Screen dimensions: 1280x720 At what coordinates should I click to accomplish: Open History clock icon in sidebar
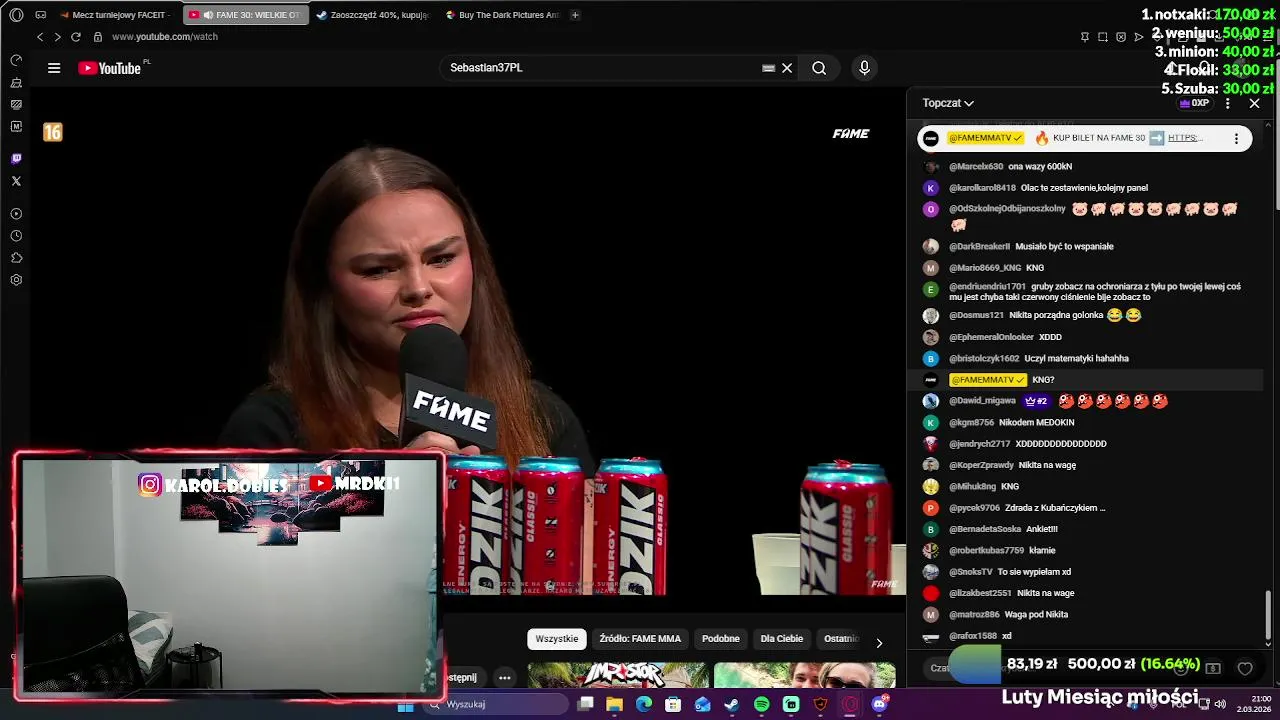(x=16, y=236)
